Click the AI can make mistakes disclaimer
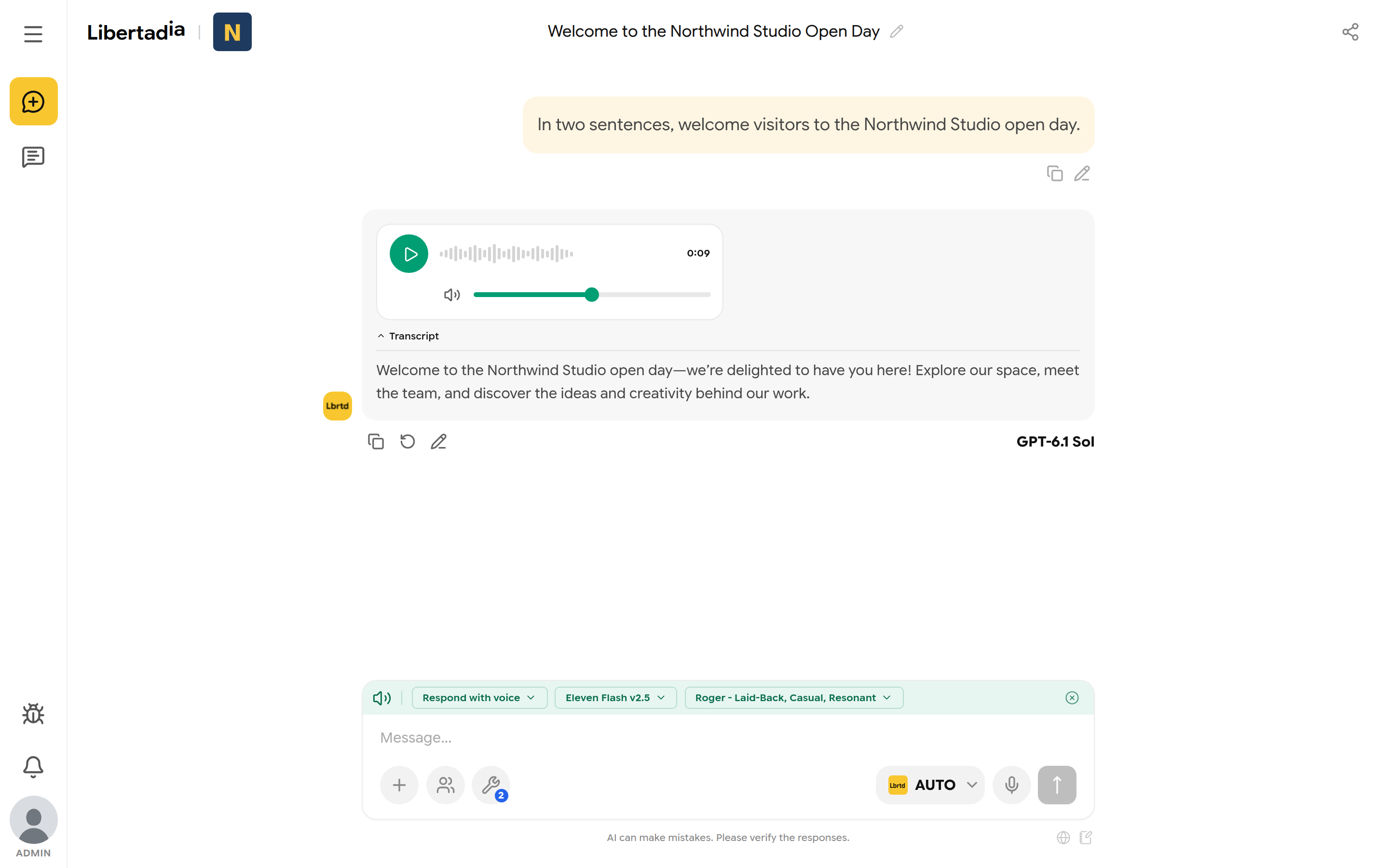Viewport: 1389px width, 868px height. [728, 838]
